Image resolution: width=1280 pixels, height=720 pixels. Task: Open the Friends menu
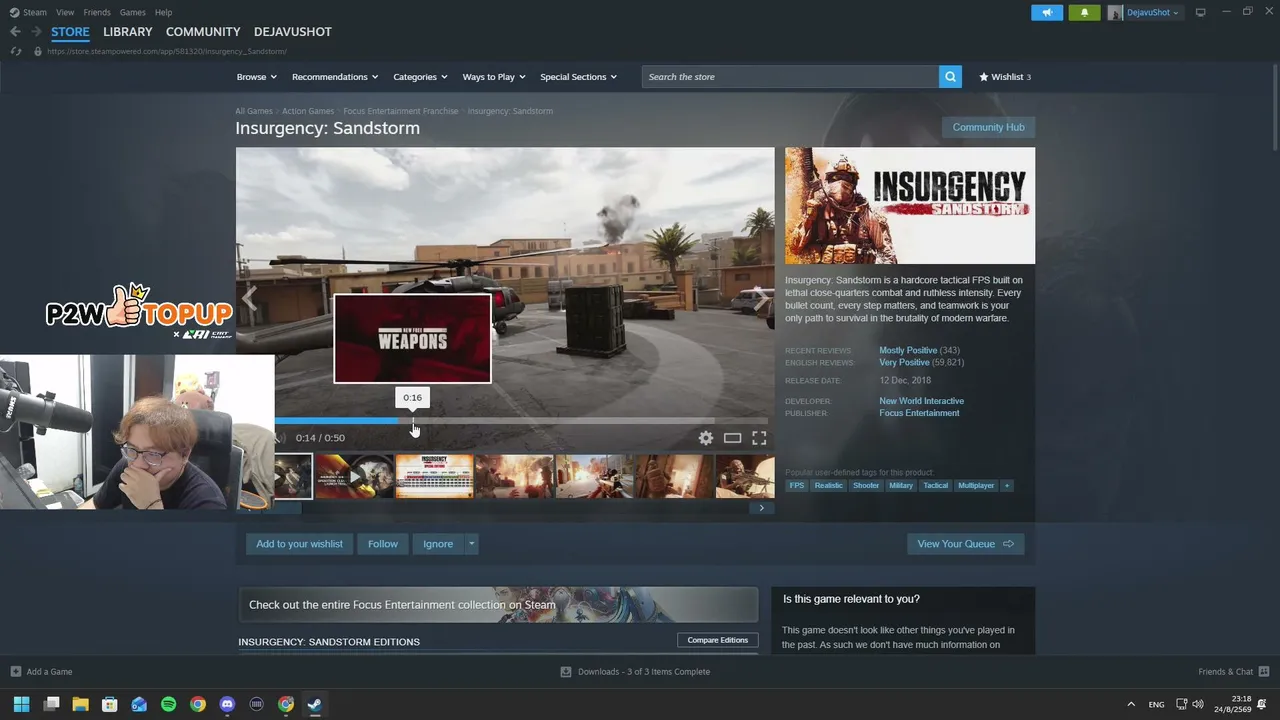pos(97,12)
